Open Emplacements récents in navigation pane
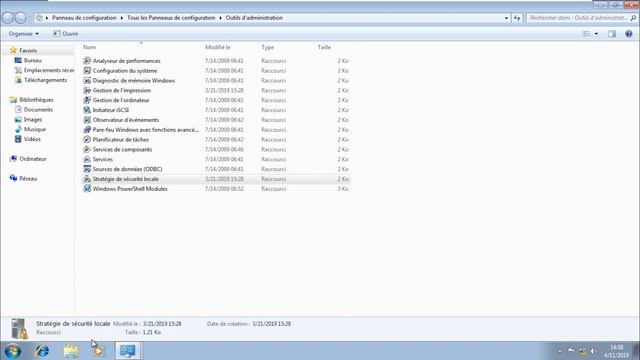This screenshot has width=640, height=360. click(x=49, y=70)
